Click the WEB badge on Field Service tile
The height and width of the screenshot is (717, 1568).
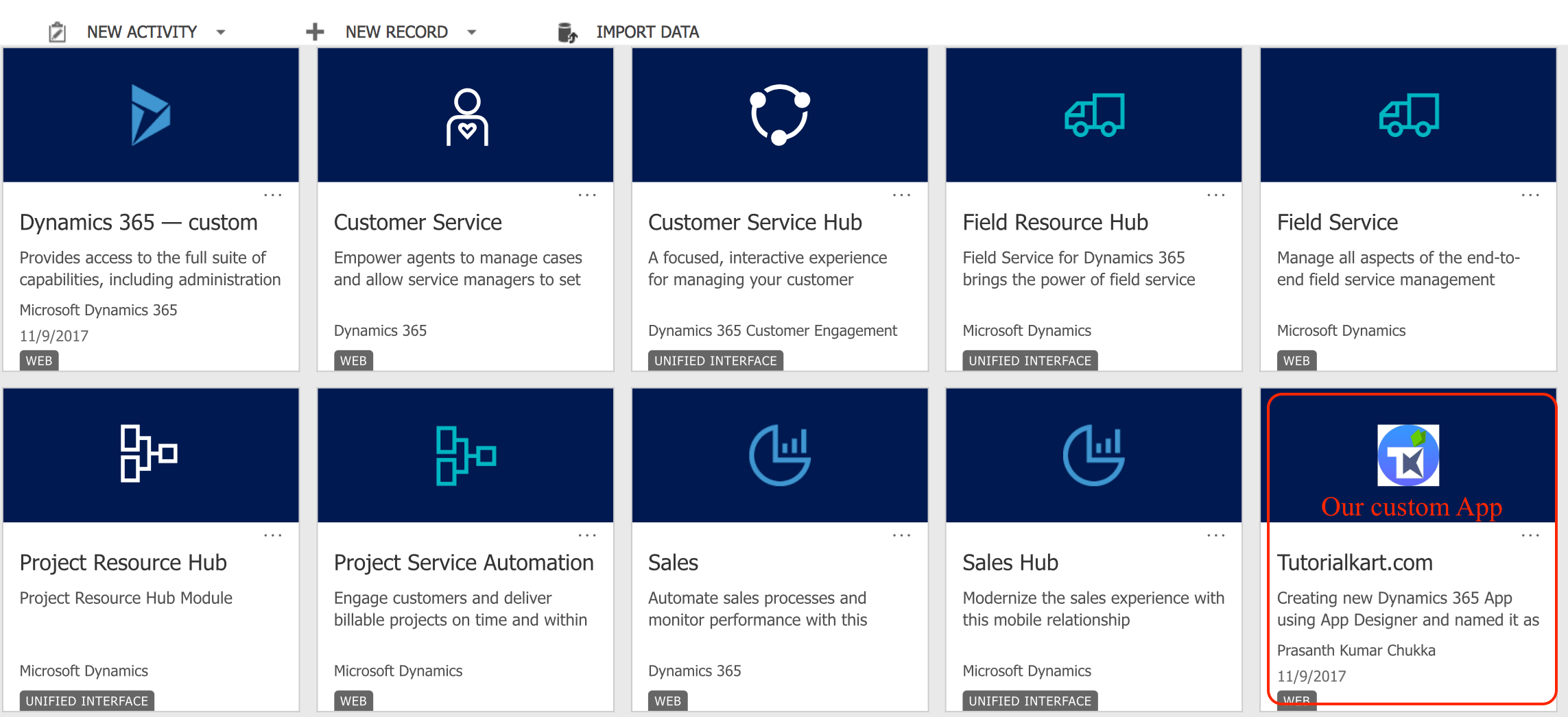pos(1296,360)
